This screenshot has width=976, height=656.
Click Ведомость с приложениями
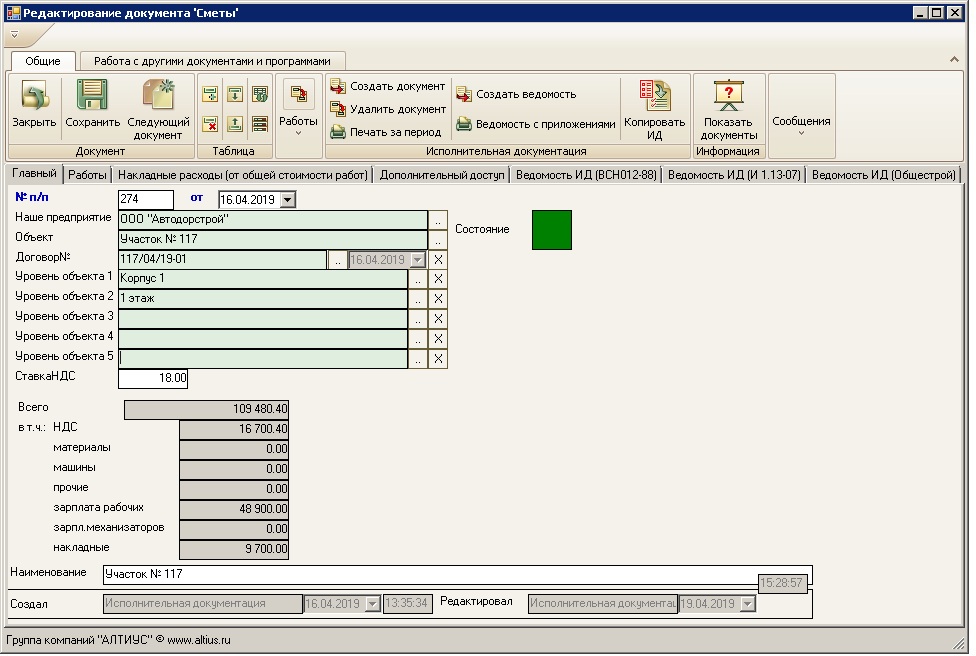(x=535, y=124)
